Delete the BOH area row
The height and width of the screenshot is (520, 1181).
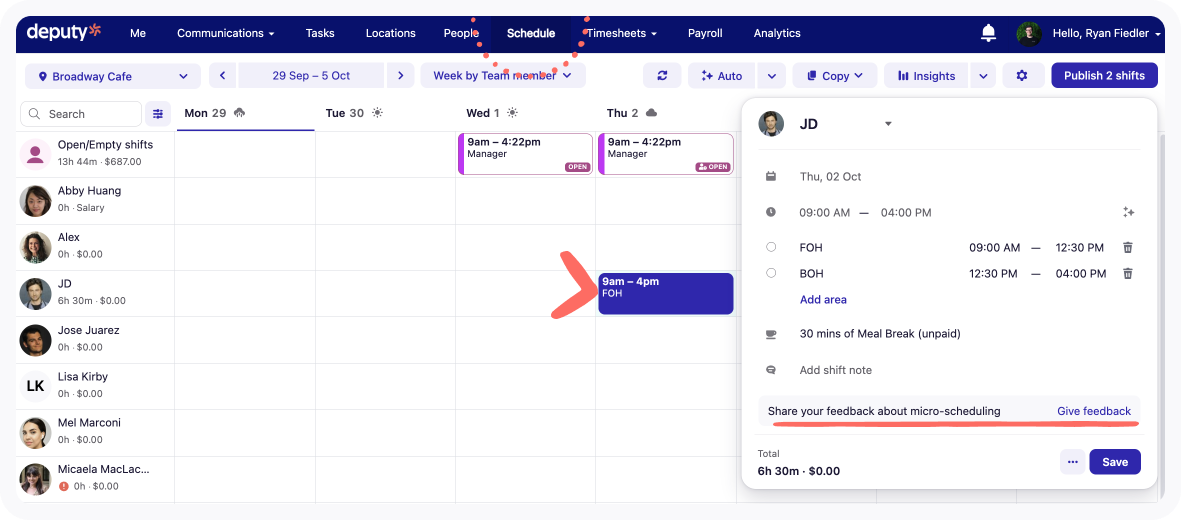(1128, 274)
